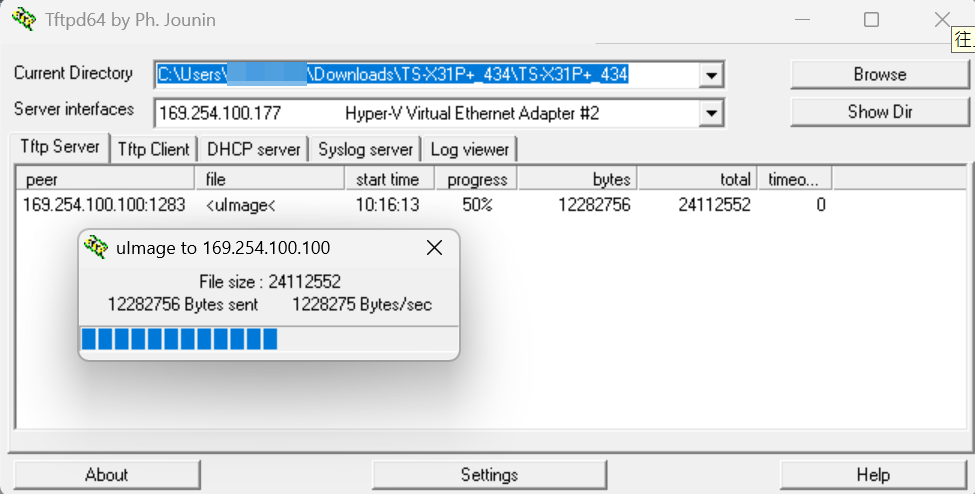Viewport: 975px width, 494px height.
Task: Click the uImage transfer popup icon
Action: (x=96, y=248)
